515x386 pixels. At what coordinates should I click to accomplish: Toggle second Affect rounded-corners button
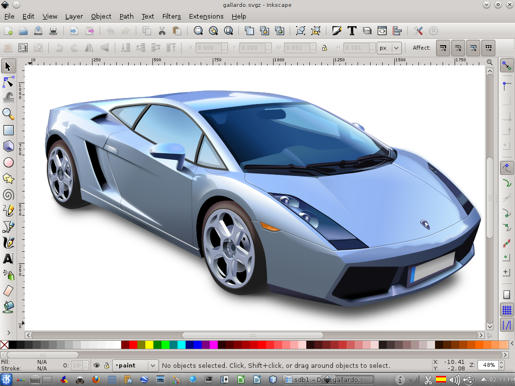[x=458, y=48]
